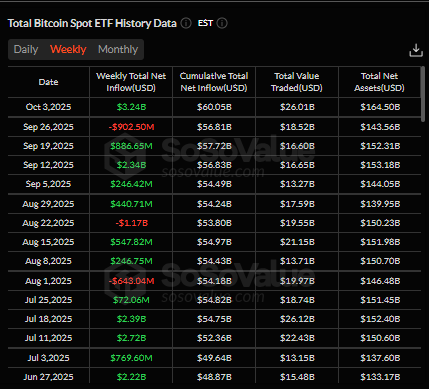Select the Jul 3,2025 date cell

(x=49, y=358)
